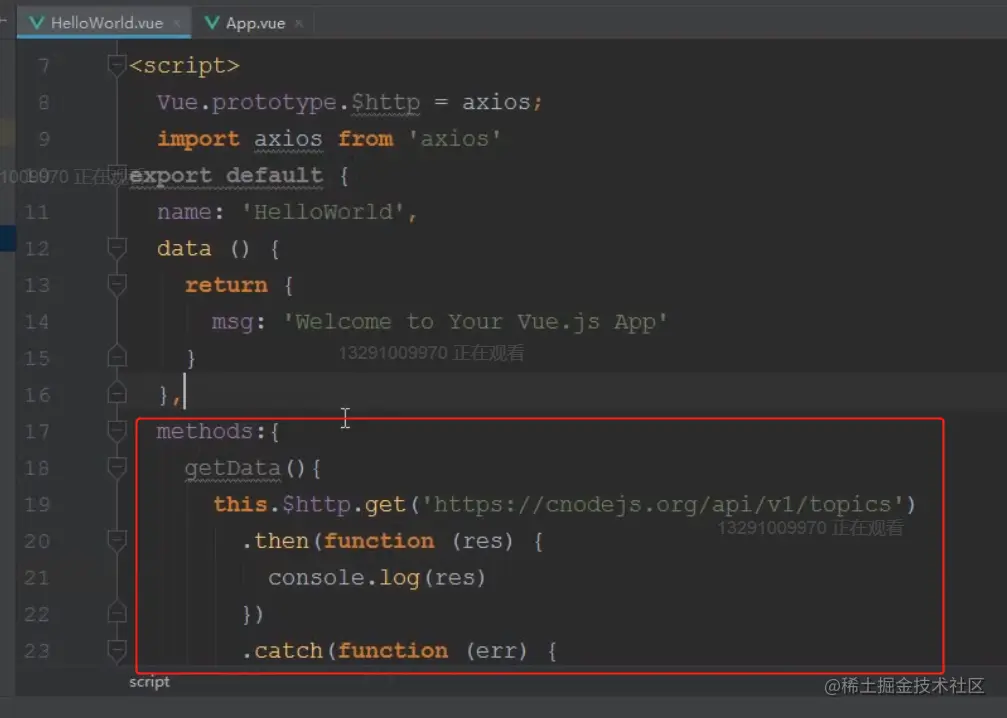
Task: Fold the return block on line 13
Action: click(x=117, y=285)
